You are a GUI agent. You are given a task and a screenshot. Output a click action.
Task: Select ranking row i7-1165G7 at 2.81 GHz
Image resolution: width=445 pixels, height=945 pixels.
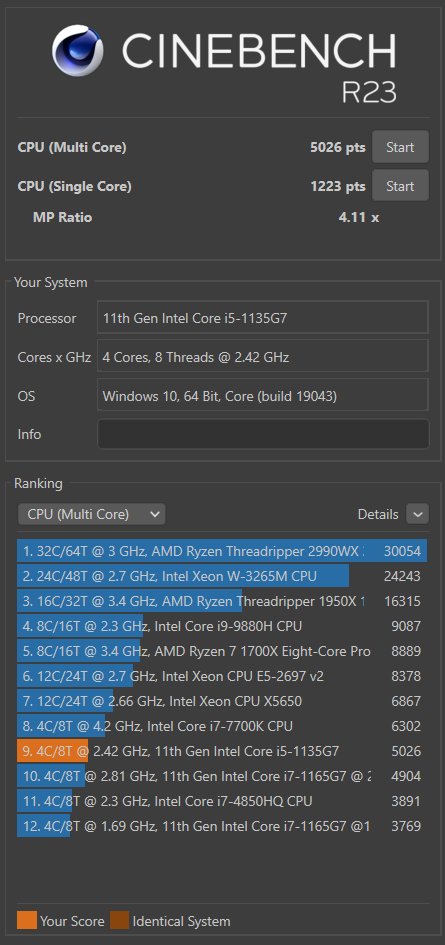pos(222,776)
